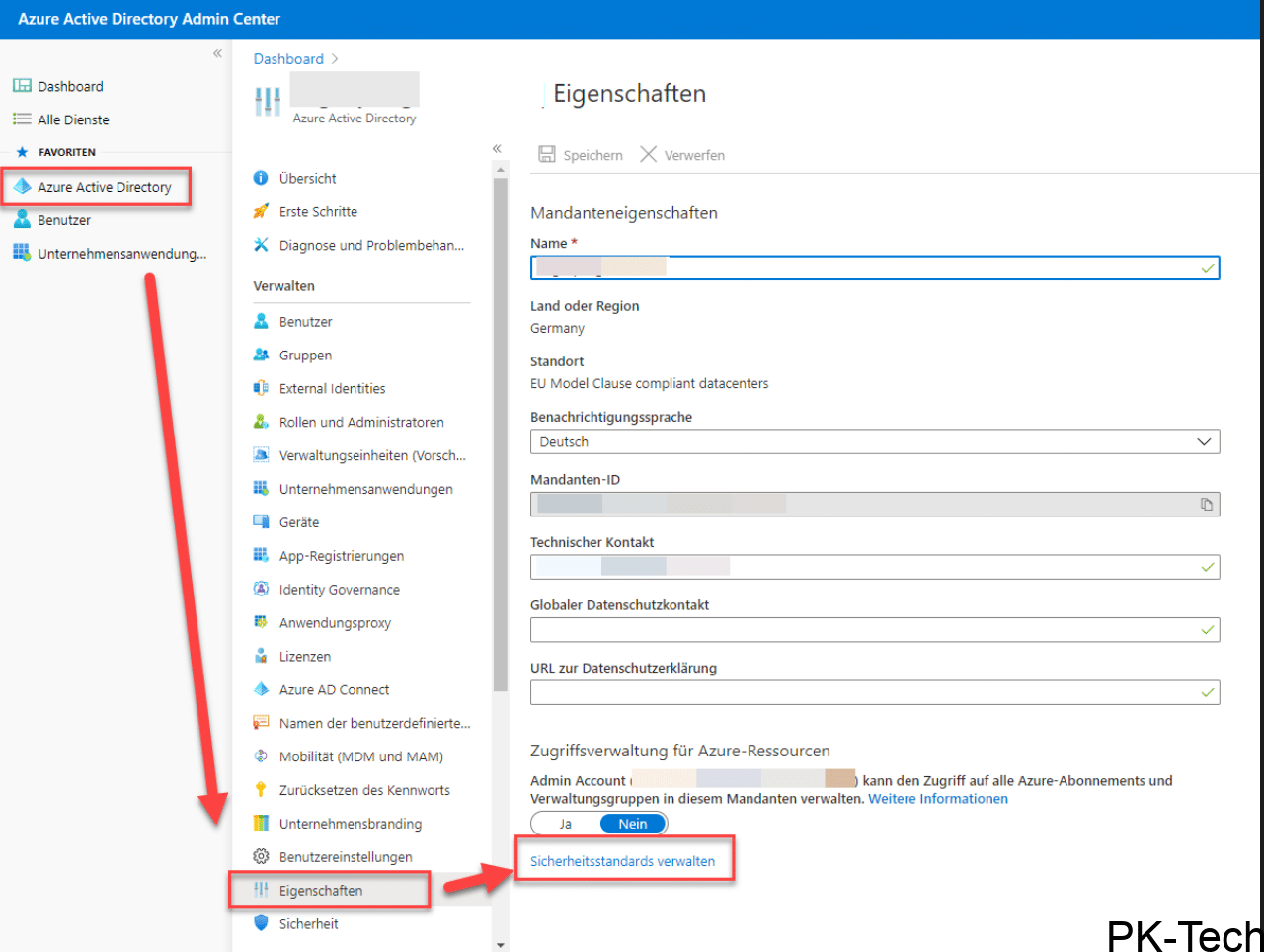
Task: Click the menu scrollbar up arrow
Action: click(x=501, y=170)
